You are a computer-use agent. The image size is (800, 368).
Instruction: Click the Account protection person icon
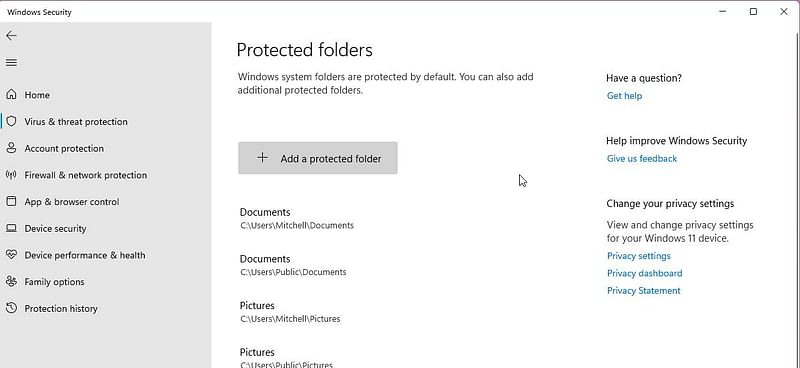click(11, 148)
